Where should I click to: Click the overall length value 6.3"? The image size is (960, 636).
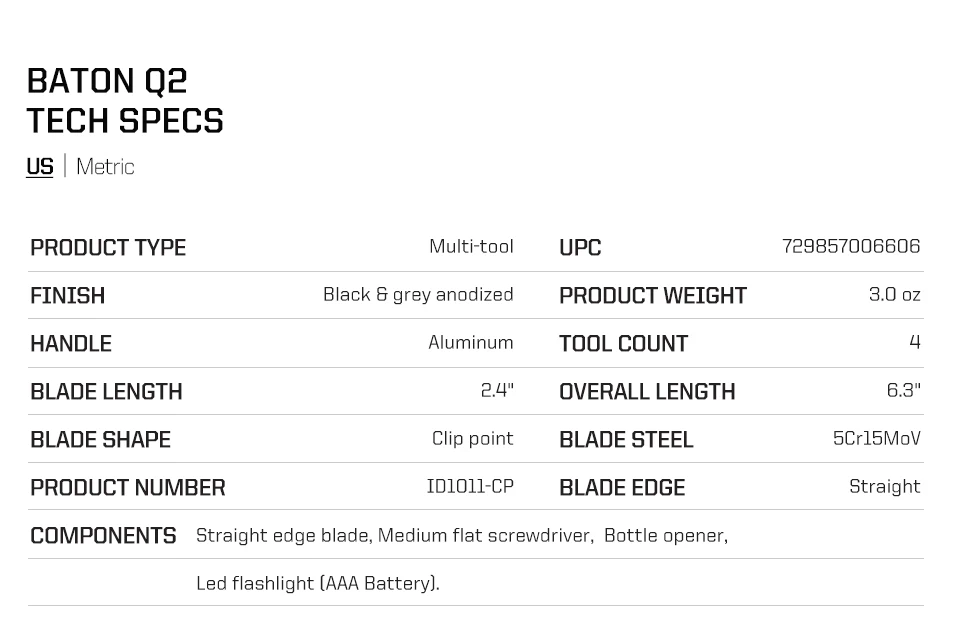[904, 390]
